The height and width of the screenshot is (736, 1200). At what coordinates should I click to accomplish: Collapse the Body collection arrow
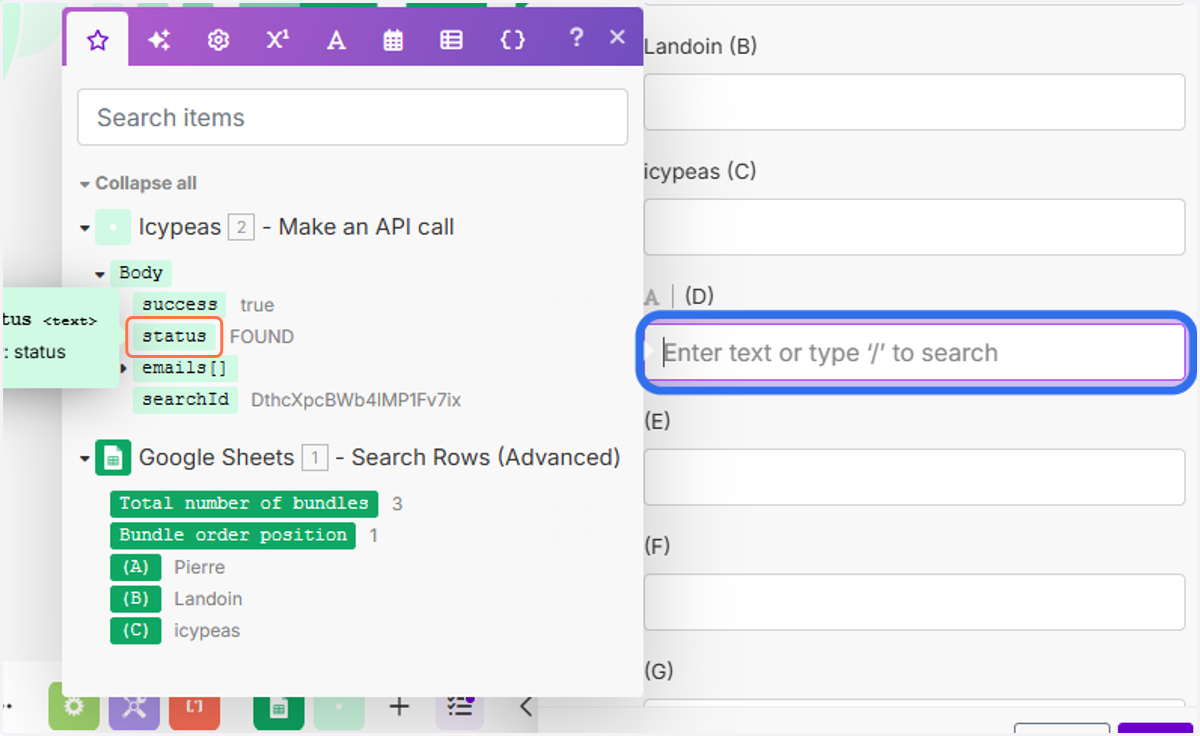pyautogui.click(x=100, y=273)
